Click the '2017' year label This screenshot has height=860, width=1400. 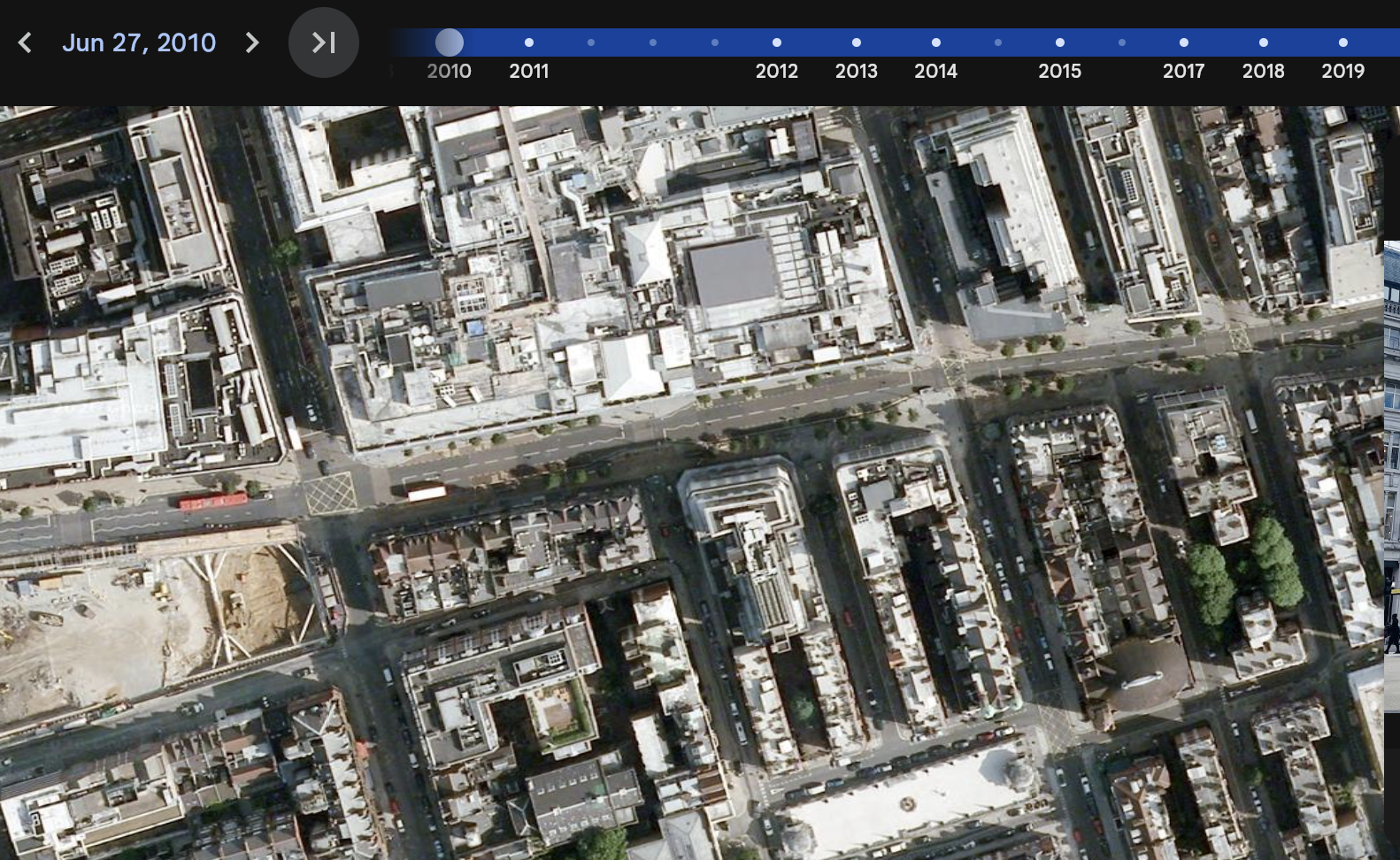coord(1184,71)
